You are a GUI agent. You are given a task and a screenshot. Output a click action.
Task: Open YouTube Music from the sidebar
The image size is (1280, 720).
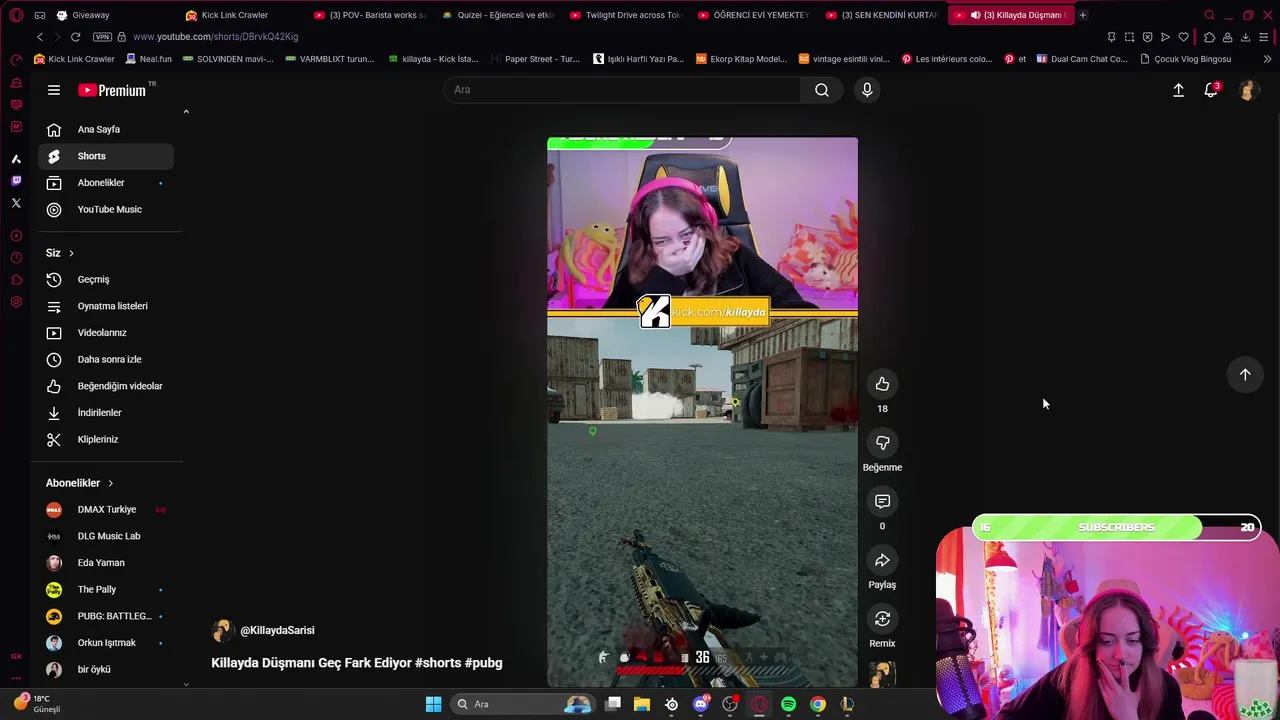pos(106,209)
